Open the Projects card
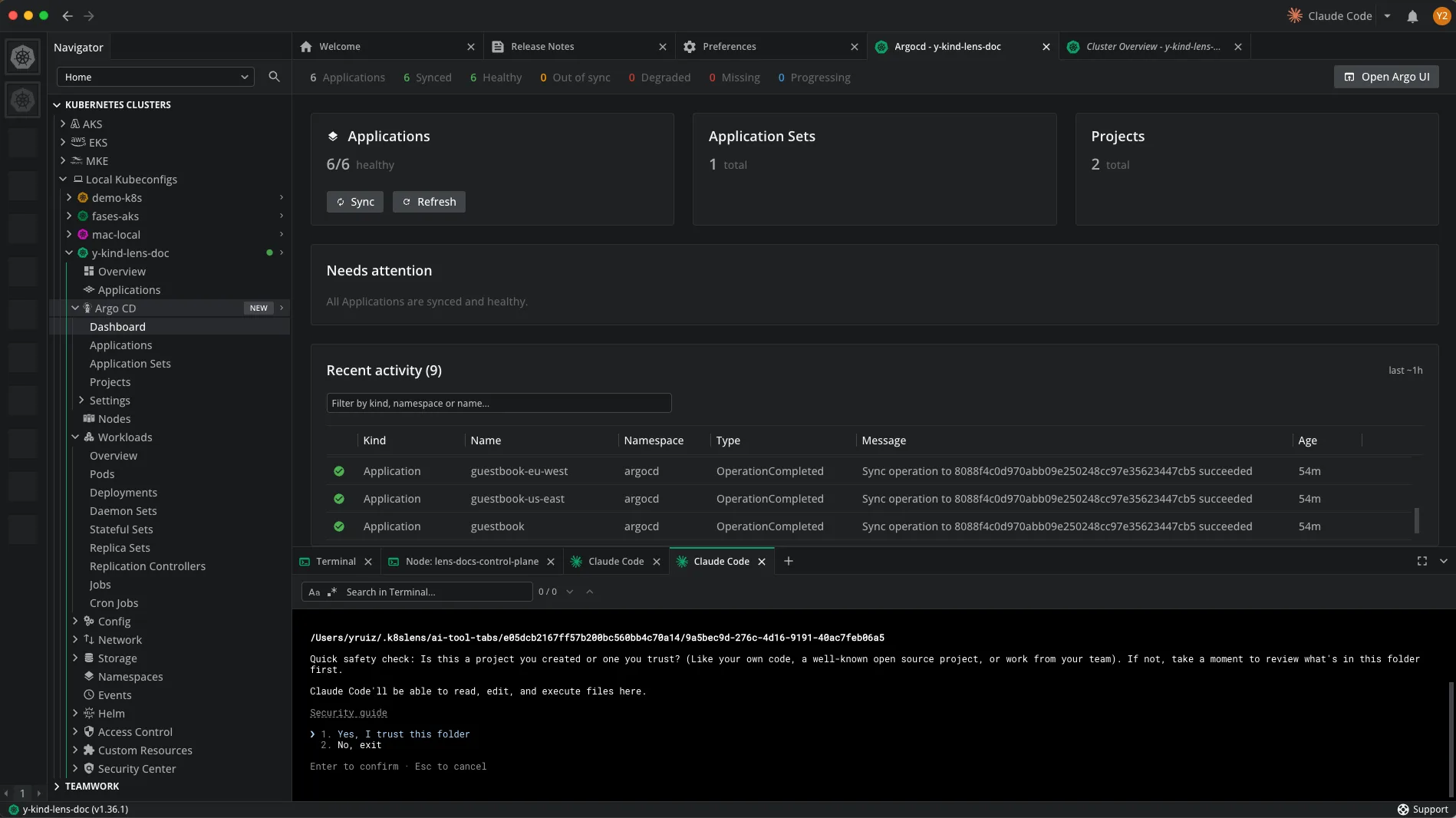Viewport: 1456px width, 818px height. click(1257, 169)
